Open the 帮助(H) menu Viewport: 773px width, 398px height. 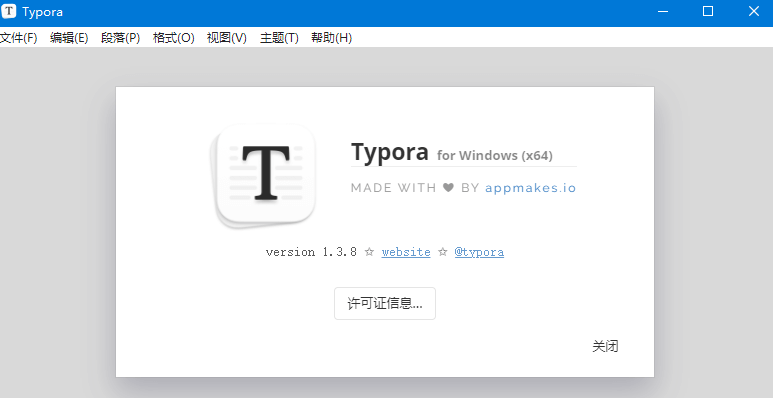point(331,38)
